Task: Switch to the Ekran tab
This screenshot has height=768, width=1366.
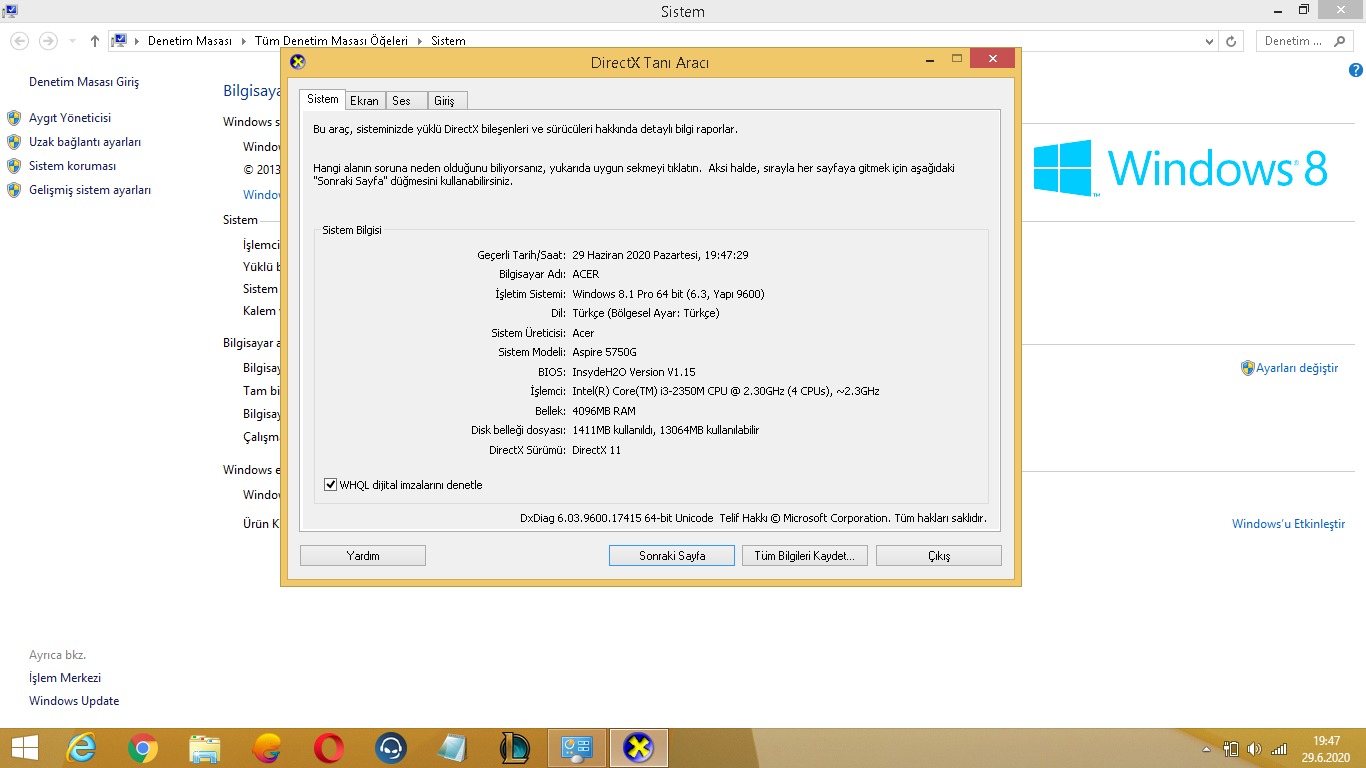Action: point(364,101)
